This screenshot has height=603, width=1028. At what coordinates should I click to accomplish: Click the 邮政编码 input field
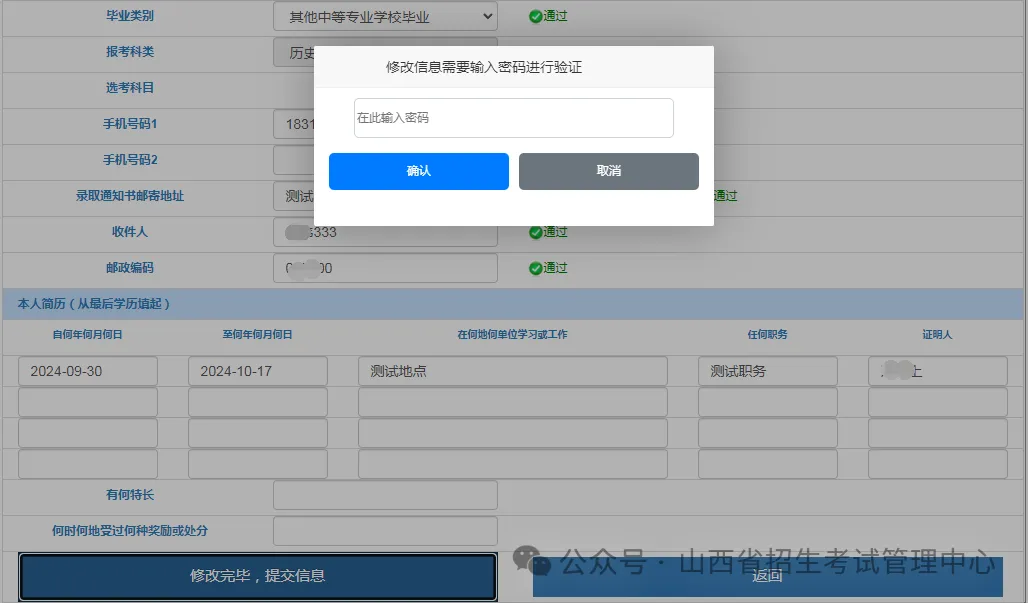[x=386, y=268]
